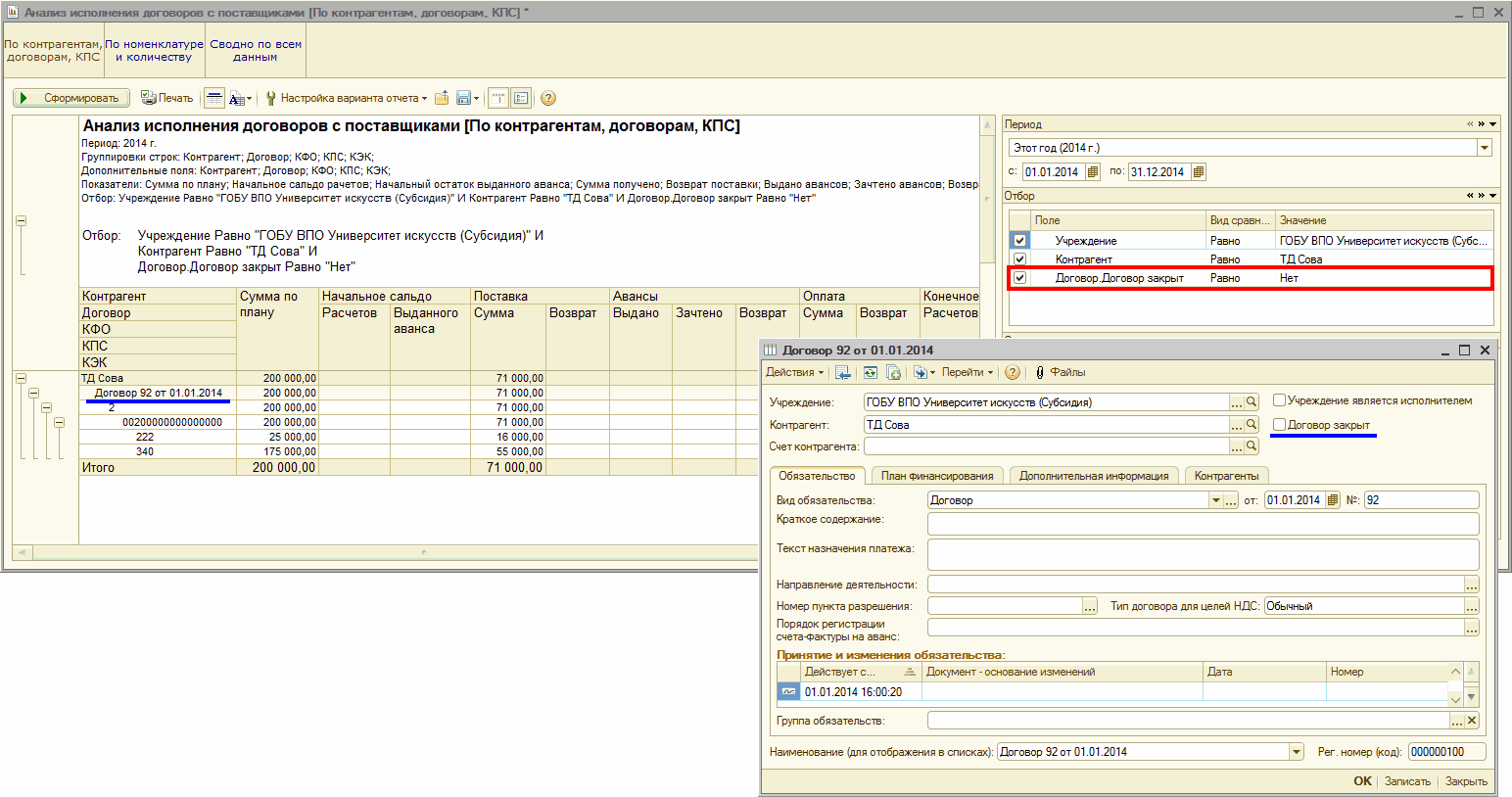1512x797 pixels.
Task: Click the start date field 01.01.2014 in Период
Action: pos(1054,171)
